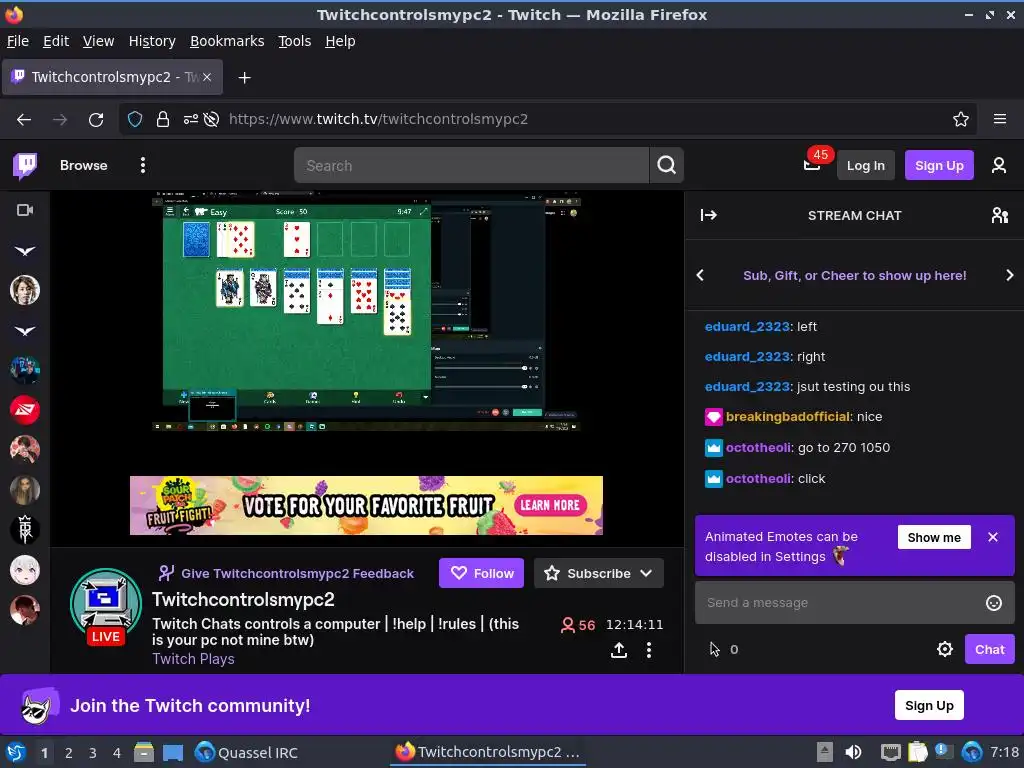Click the Learn More ad button
The width and height of the screenshot is (1024, 768).
point(550,505)
